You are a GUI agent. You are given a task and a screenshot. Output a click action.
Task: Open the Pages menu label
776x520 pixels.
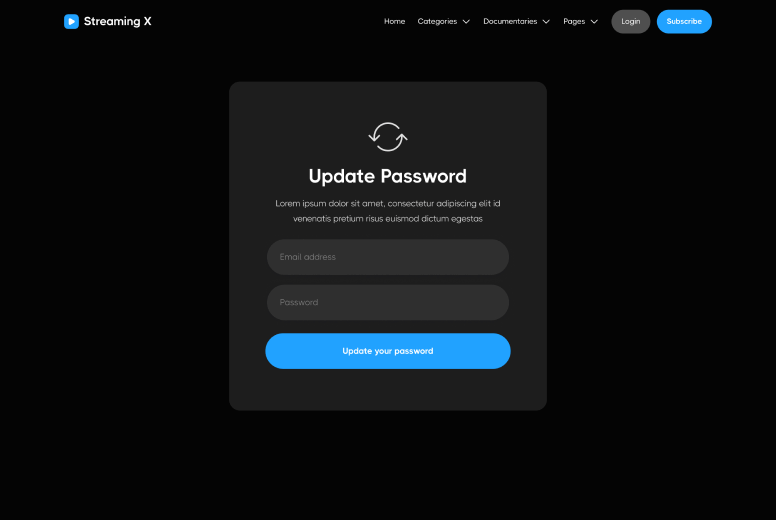[x=574, y=21]
